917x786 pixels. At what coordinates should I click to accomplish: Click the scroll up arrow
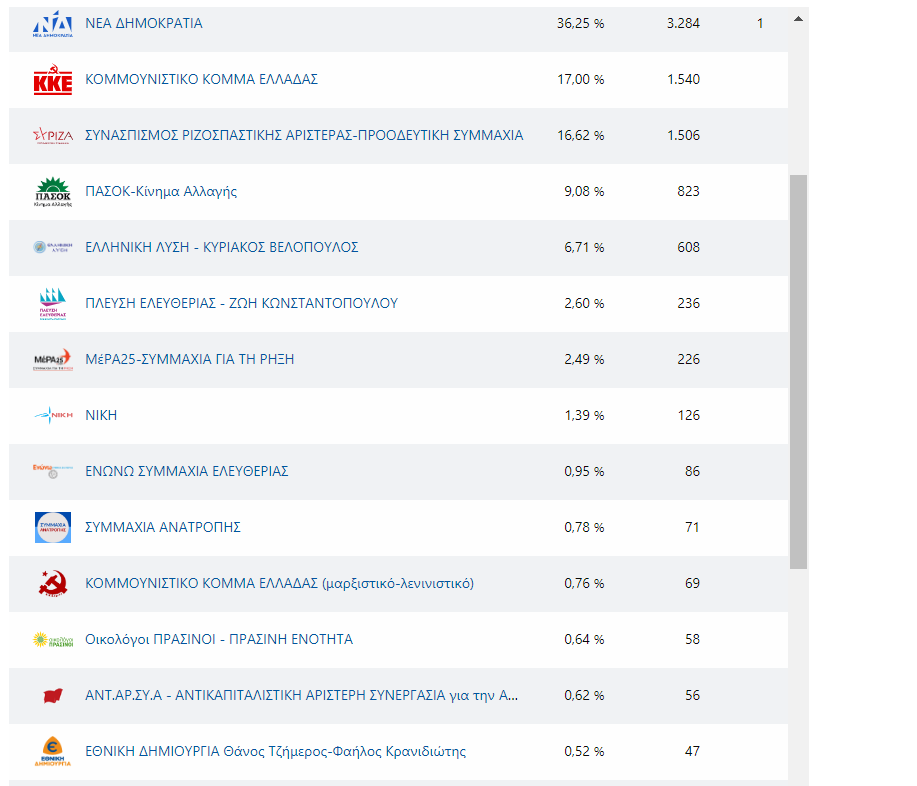tap(798, 18)
